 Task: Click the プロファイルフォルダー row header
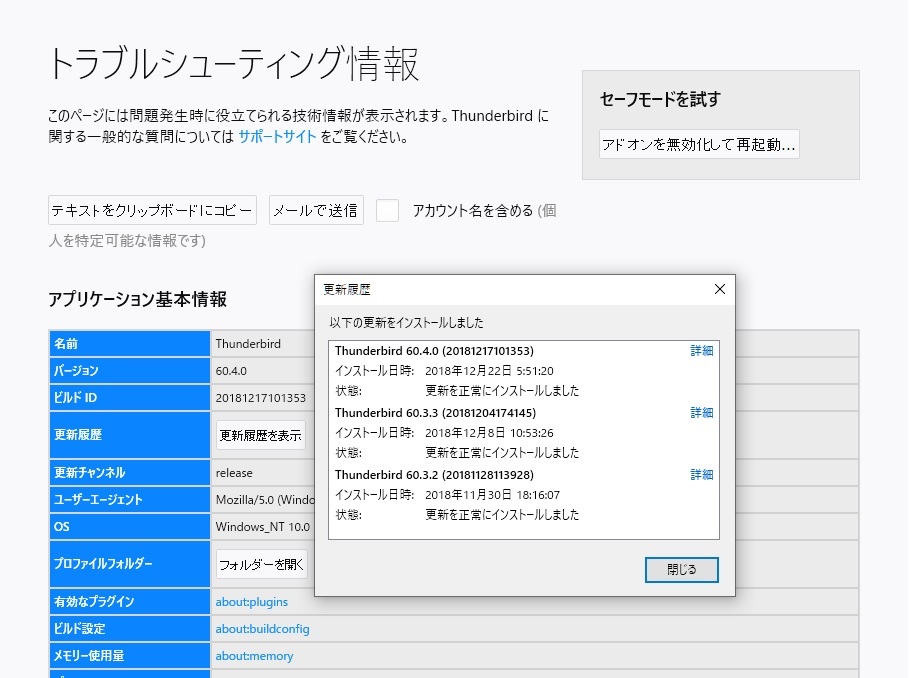tap(129, 564)
